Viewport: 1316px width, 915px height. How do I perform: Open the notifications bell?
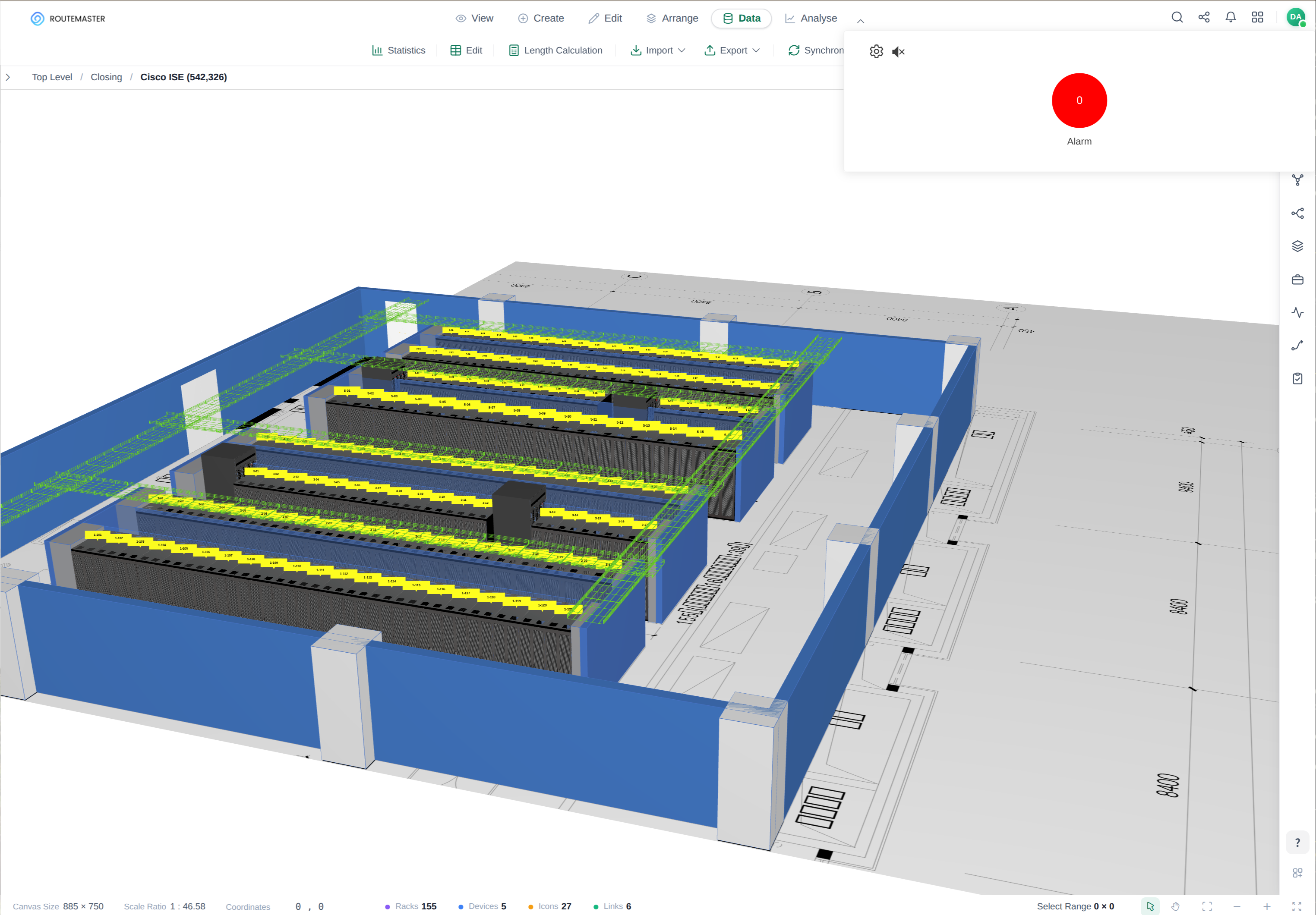pyautogui.click(x=1231, y=17)
